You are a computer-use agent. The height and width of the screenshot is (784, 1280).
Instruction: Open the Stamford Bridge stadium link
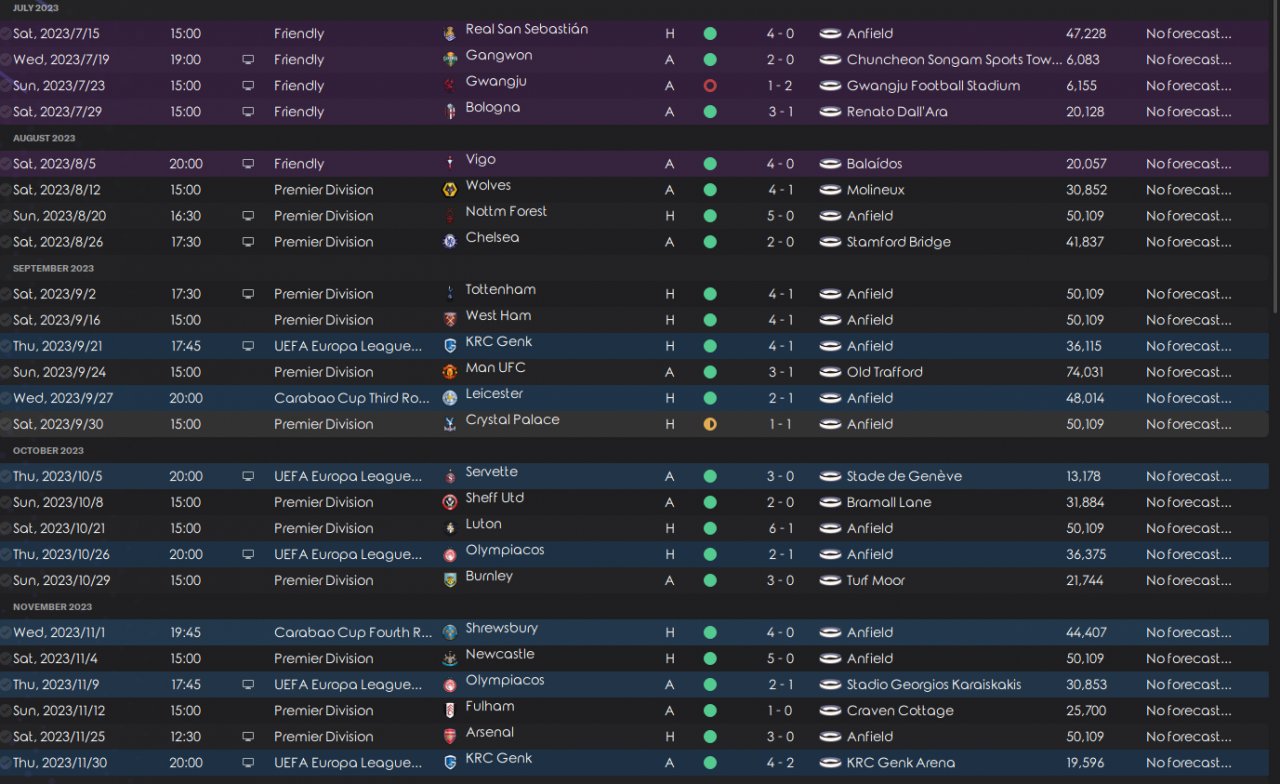[898, 242]
